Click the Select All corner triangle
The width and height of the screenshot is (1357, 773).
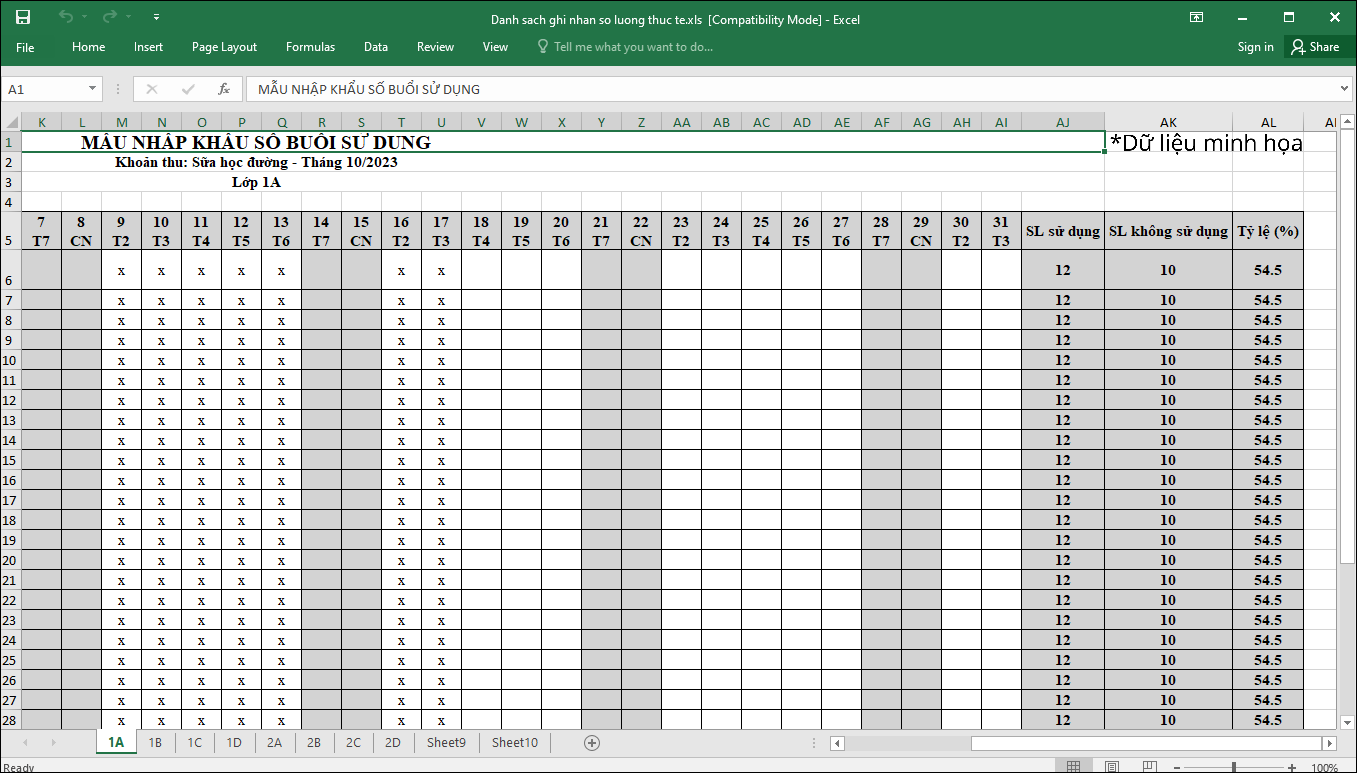click(10, 122)
